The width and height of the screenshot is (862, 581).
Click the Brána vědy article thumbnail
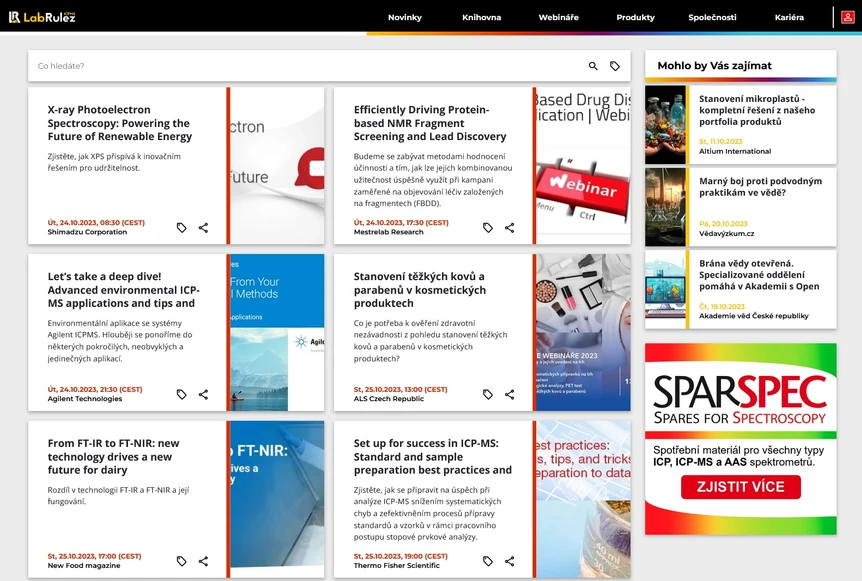click(x=666, y=290)
